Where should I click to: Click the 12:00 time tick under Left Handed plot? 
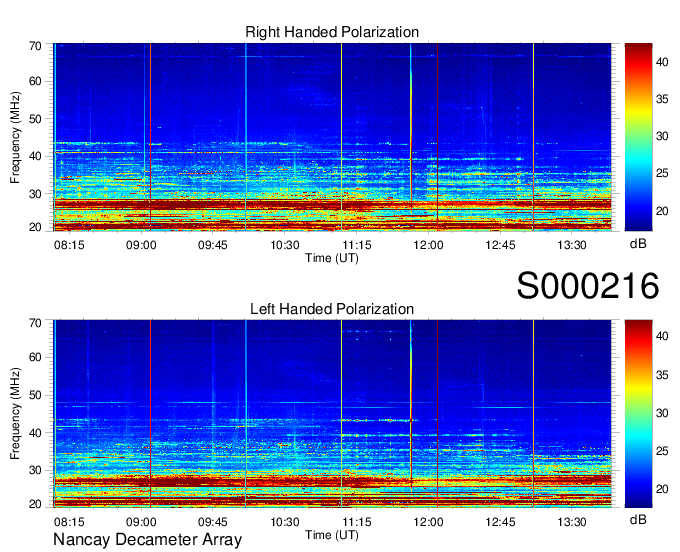point(428,522)
